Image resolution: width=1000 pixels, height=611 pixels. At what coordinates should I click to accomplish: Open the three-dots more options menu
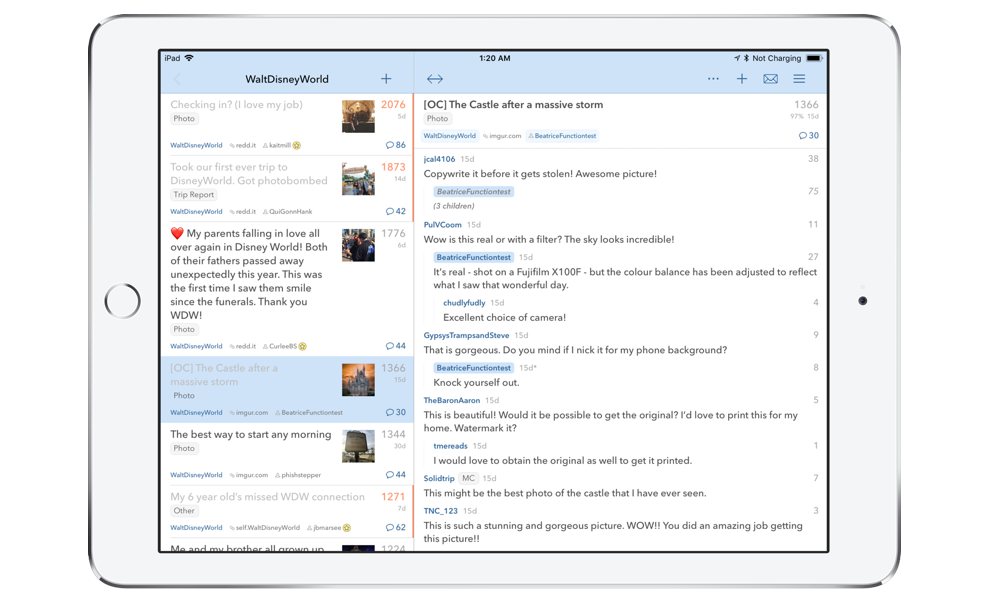coord(713,79)
